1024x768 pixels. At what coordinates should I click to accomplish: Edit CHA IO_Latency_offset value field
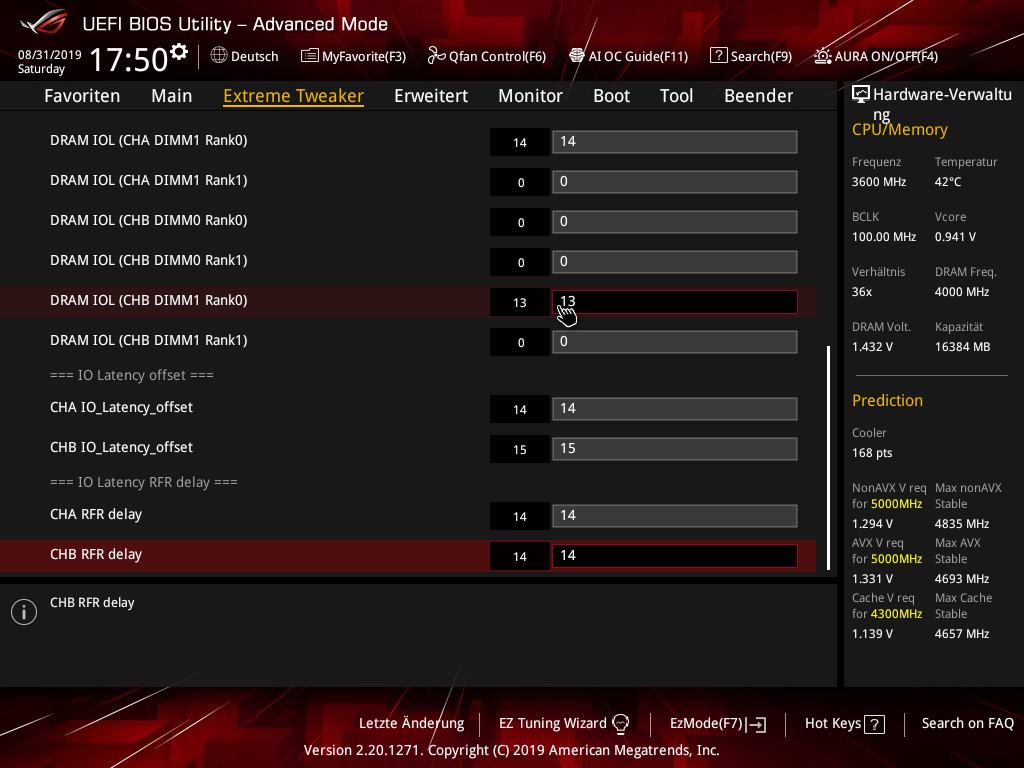coord(675,409)
